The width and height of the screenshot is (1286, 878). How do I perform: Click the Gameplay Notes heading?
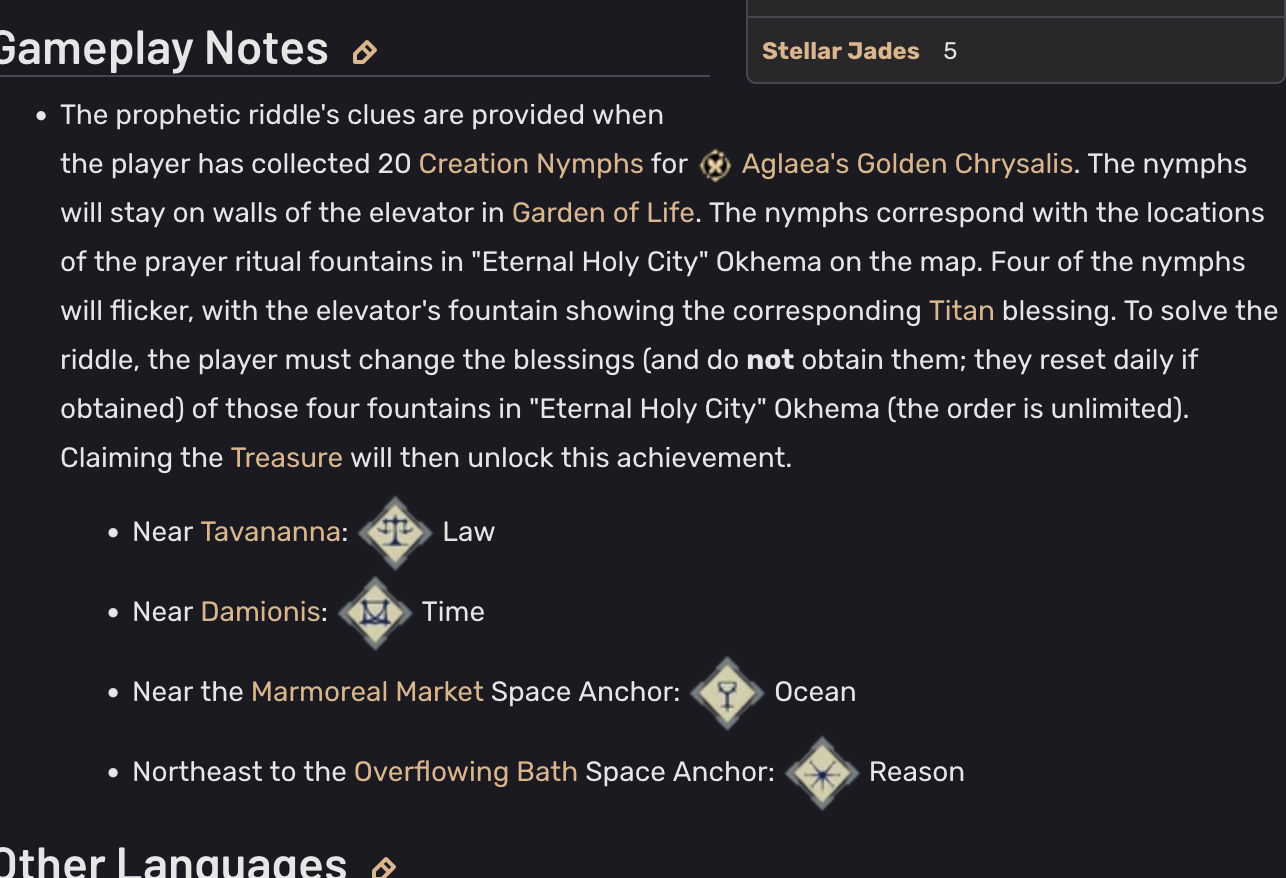(164, 48)
